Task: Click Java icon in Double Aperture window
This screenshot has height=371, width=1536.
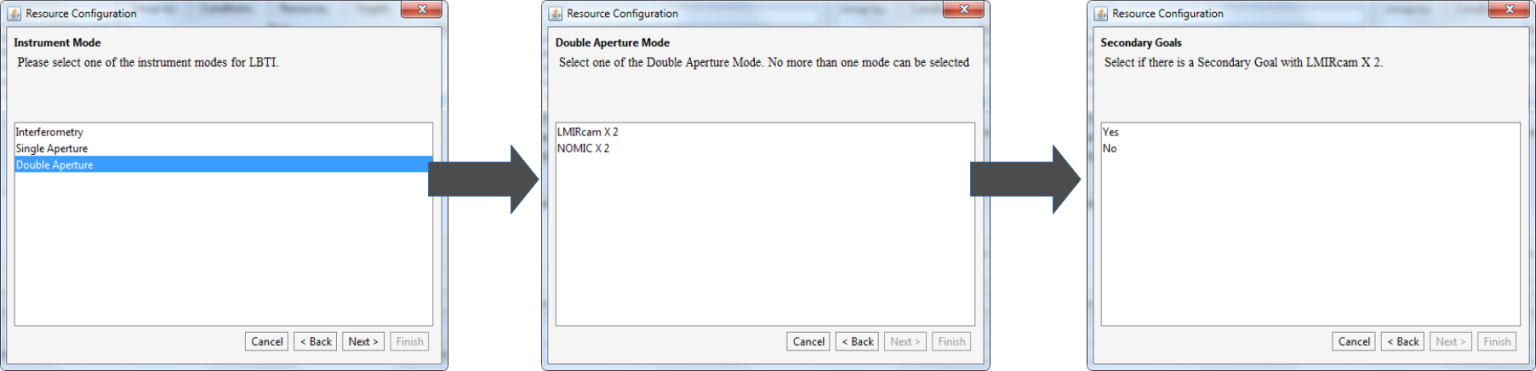Action: click(555, 14)
